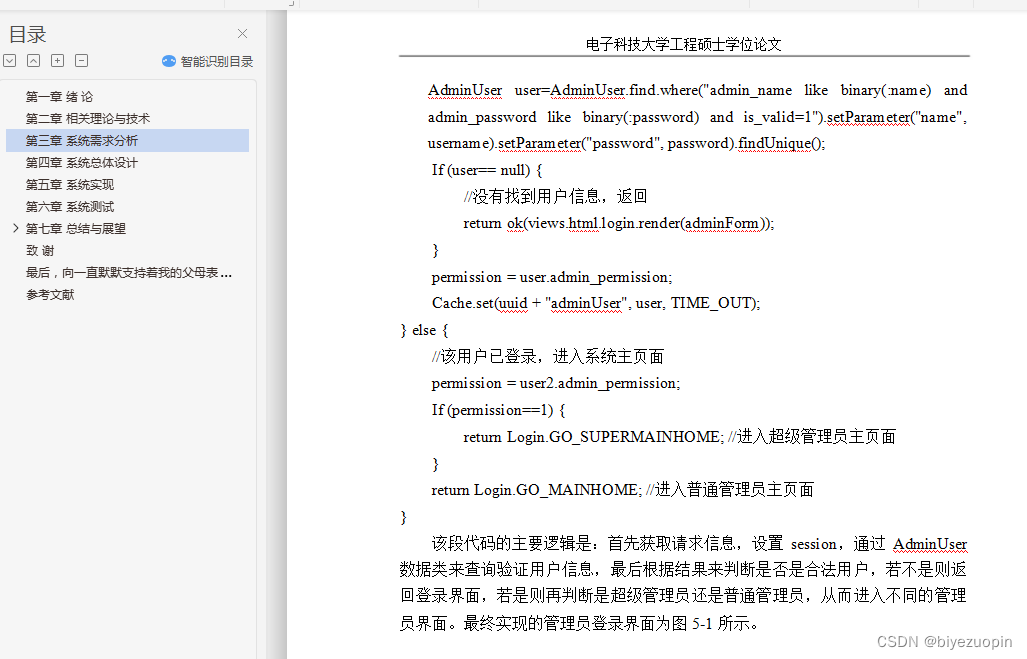
Task: Open the 最后，向一直默默支持着我的父母表… entry
Action: tap(128, 273)
